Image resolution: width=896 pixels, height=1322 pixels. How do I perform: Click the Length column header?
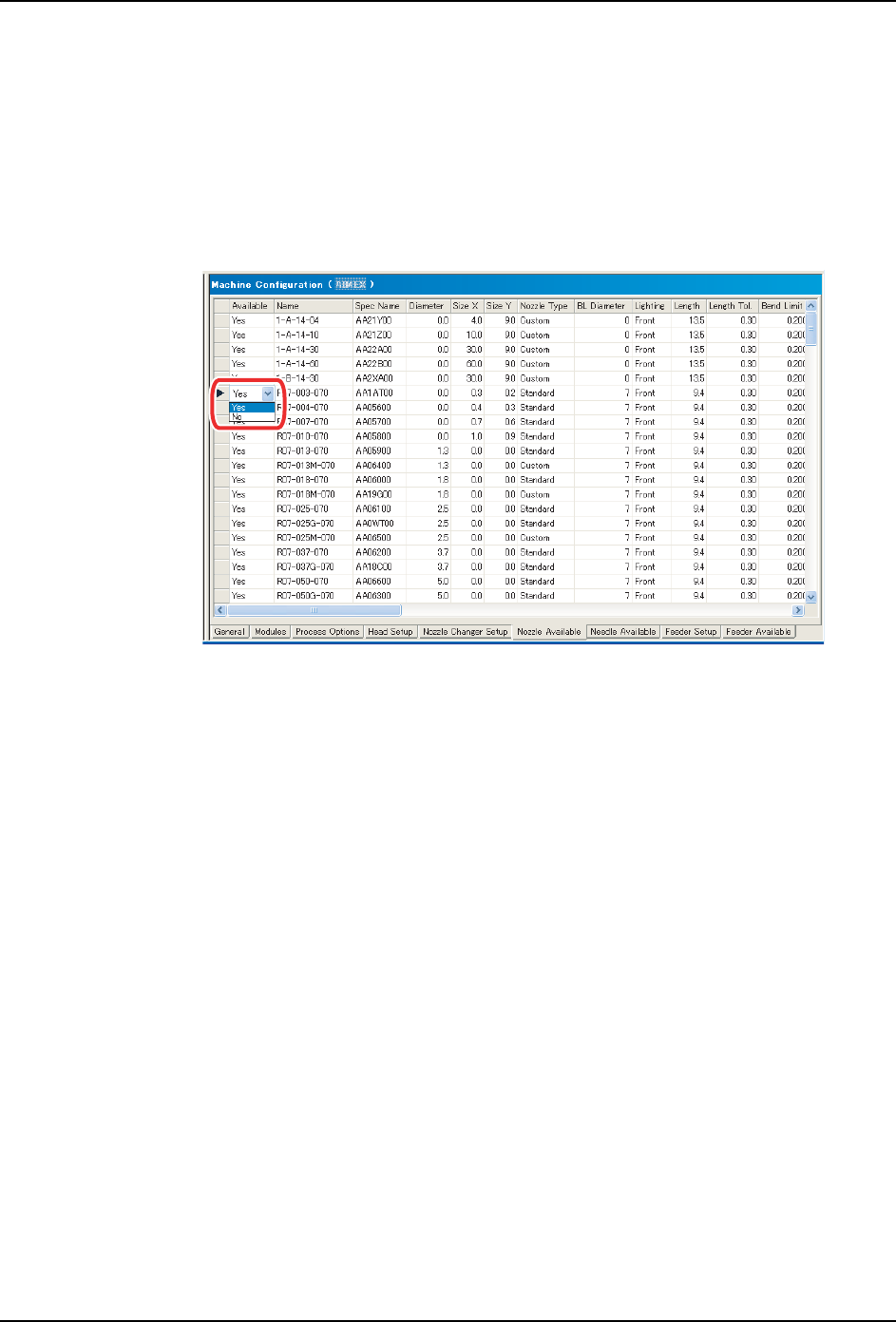pyautogui.click(x=688, y=306)
